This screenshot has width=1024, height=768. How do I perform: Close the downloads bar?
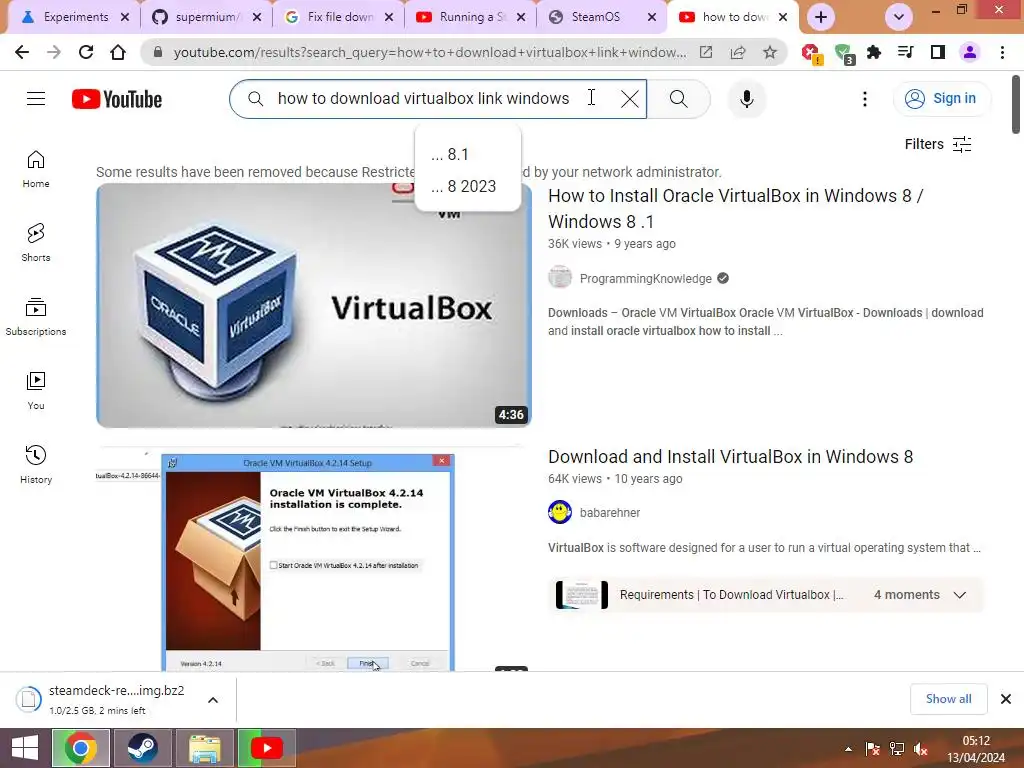click(1006, 699)
